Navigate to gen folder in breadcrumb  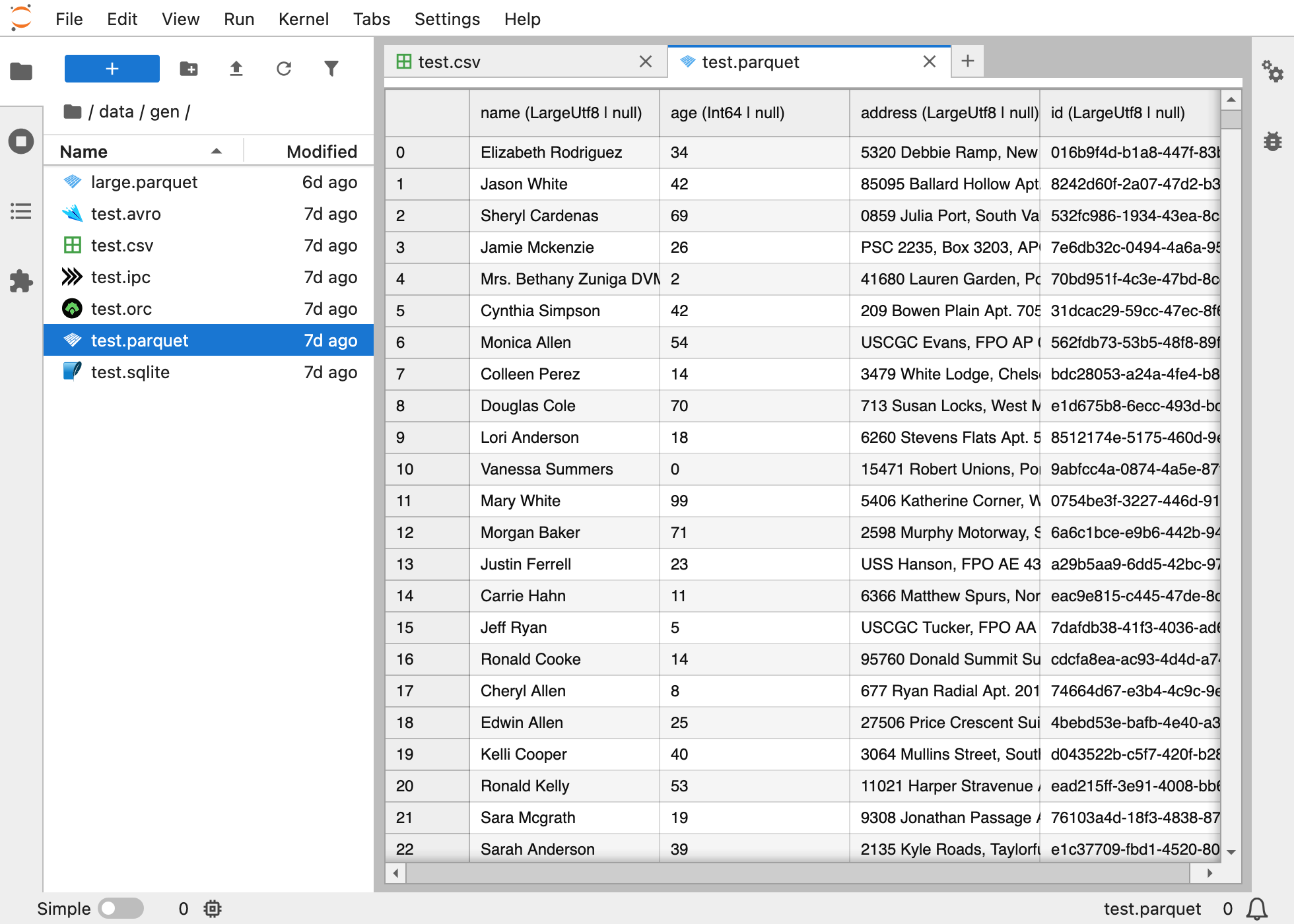(165, 112)
